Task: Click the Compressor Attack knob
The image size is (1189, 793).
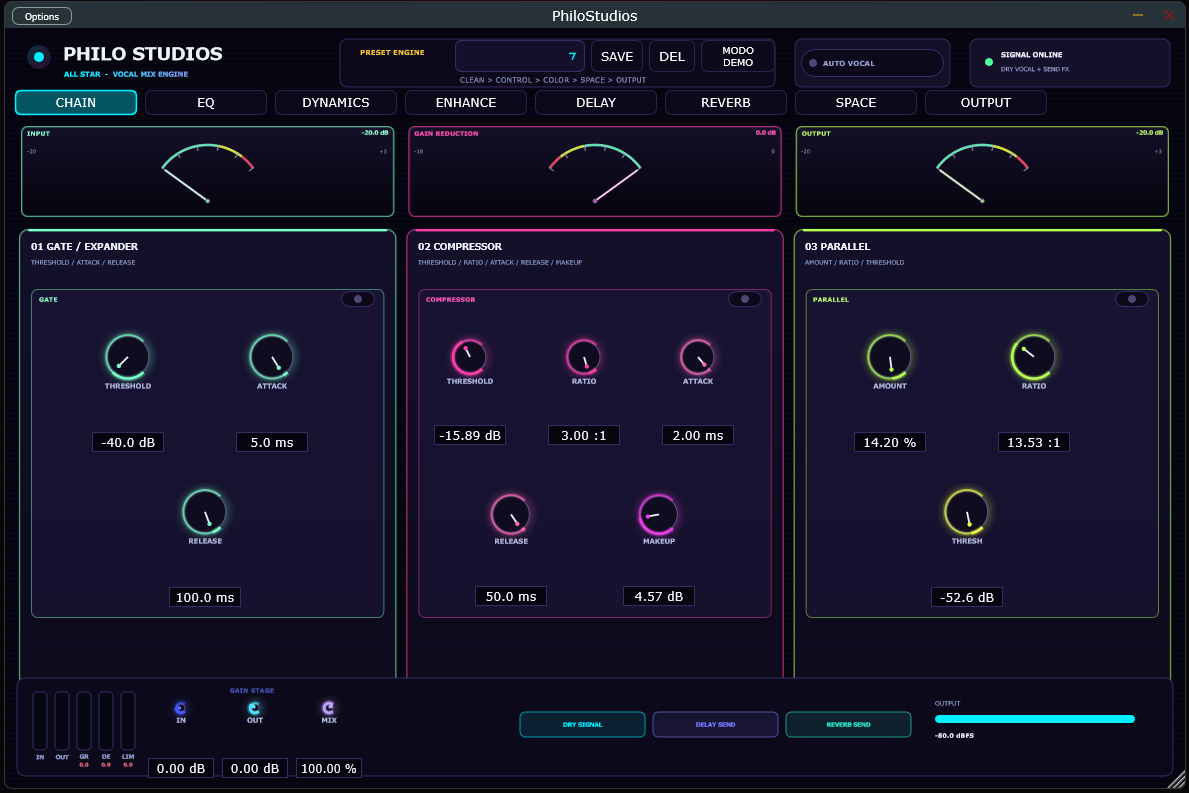Action: point(698,356)
